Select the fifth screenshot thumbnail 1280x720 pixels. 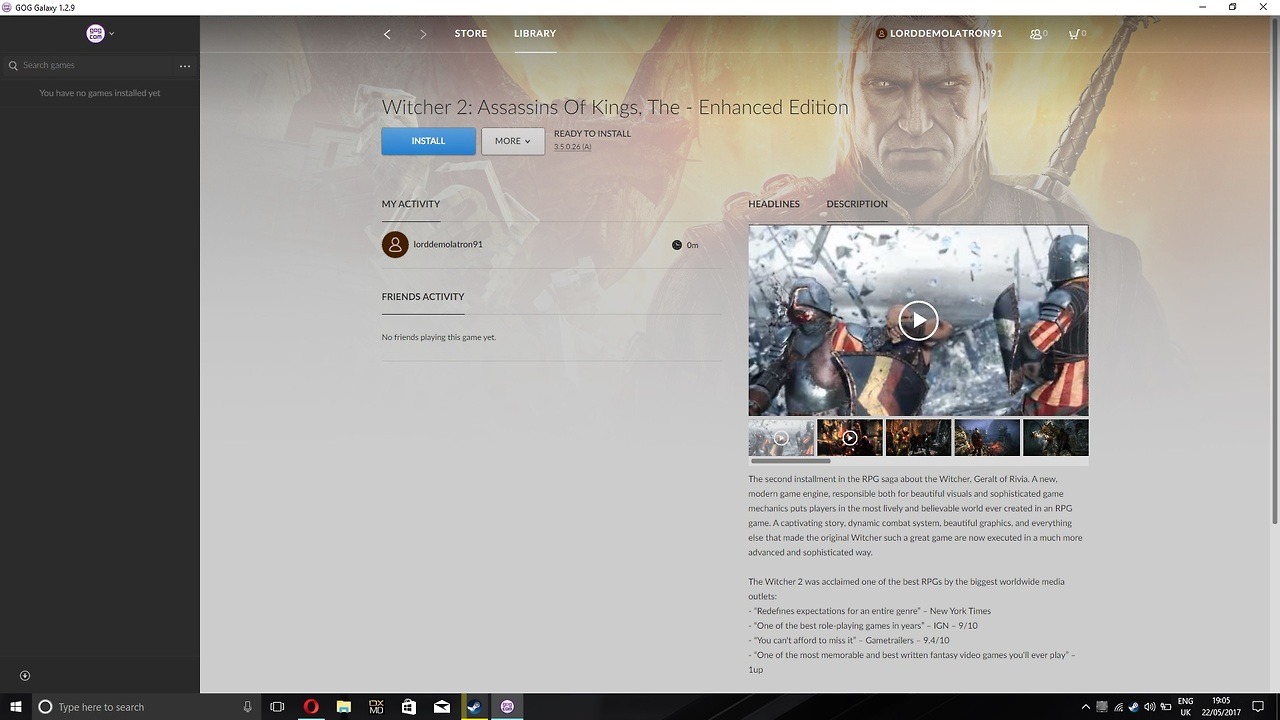pyautogui.click(x=1055, y=437)
